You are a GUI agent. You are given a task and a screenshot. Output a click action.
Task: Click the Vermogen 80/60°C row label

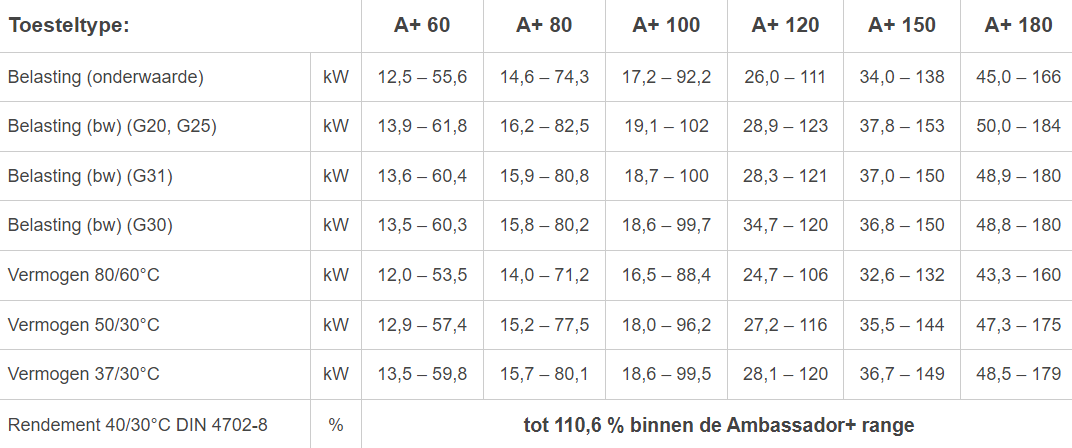pyautogui.click(x=84, y=275)
